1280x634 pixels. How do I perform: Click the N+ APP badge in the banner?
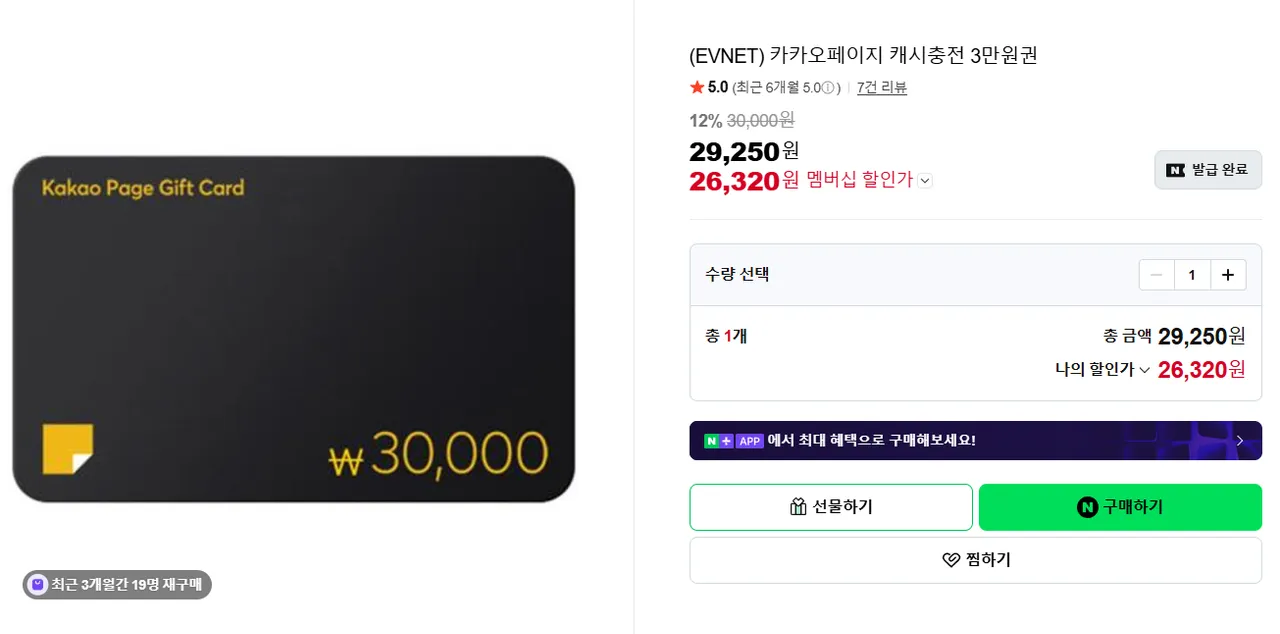734,440
